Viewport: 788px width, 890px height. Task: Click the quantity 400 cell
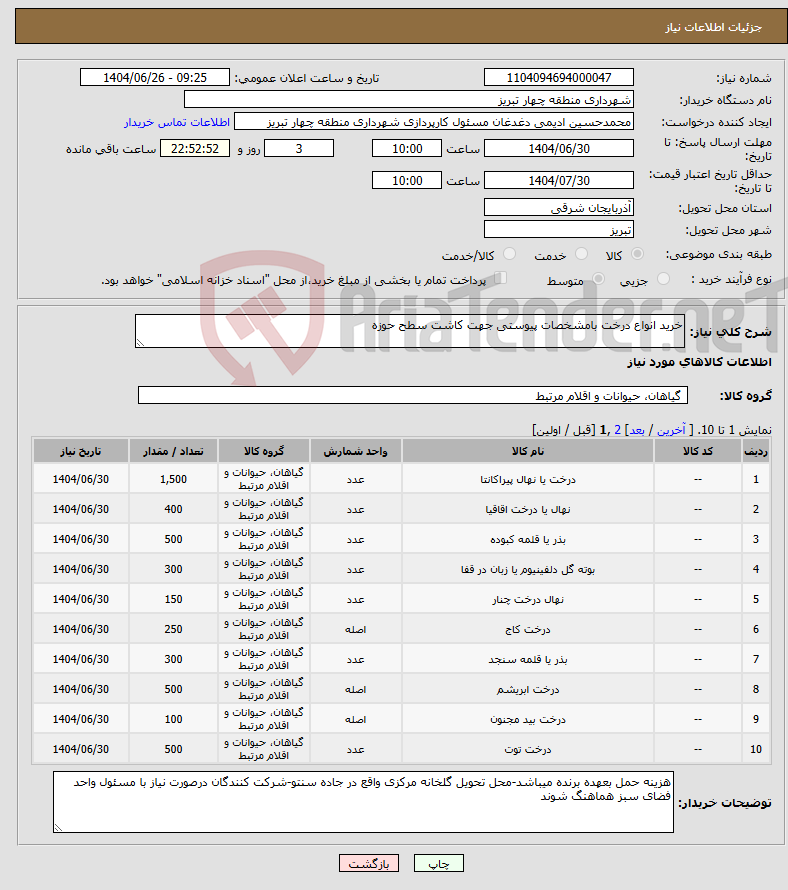pos(173,510)
